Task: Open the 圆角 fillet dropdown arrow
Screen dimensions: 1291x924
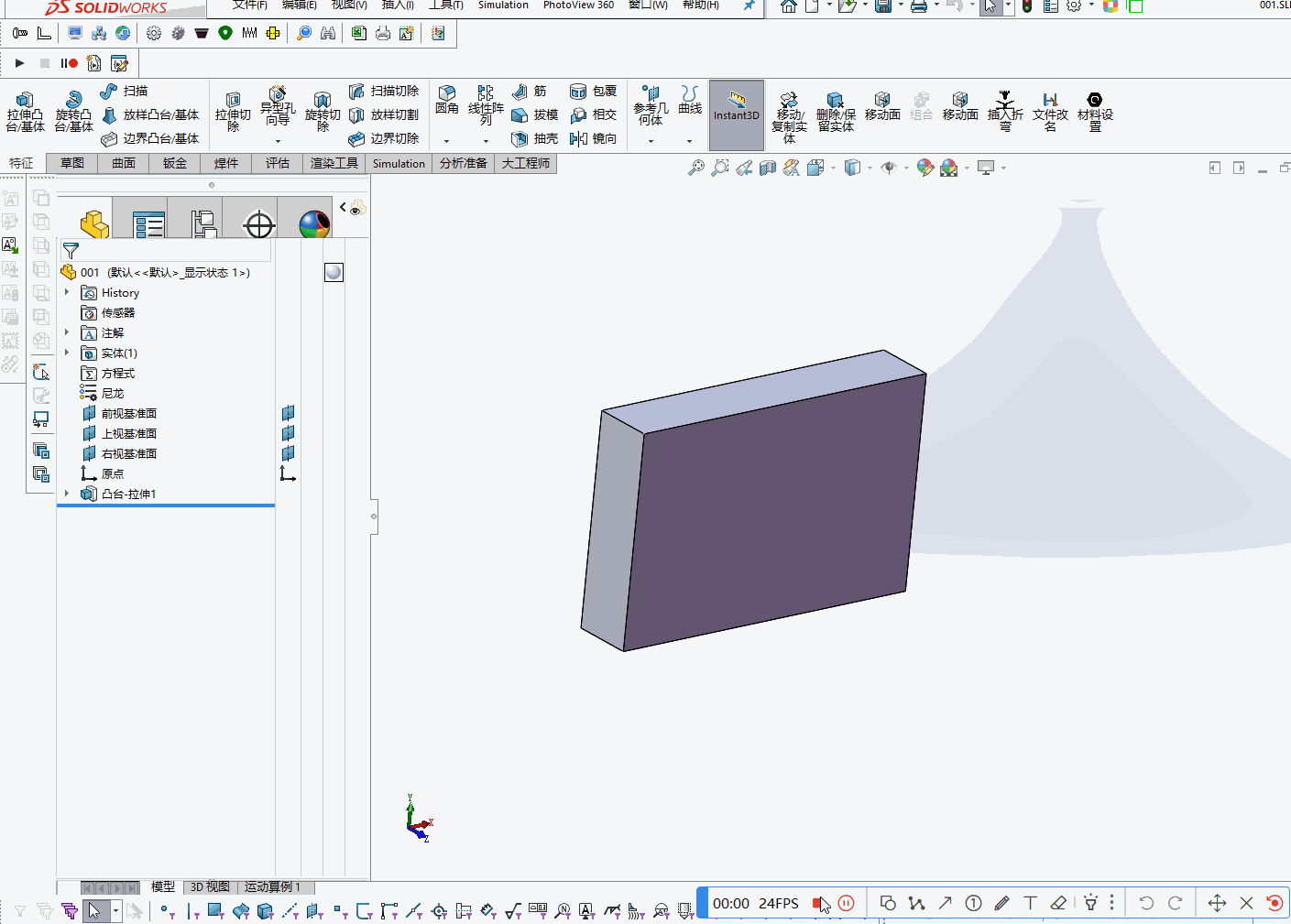Action: (x=447, y=141)
